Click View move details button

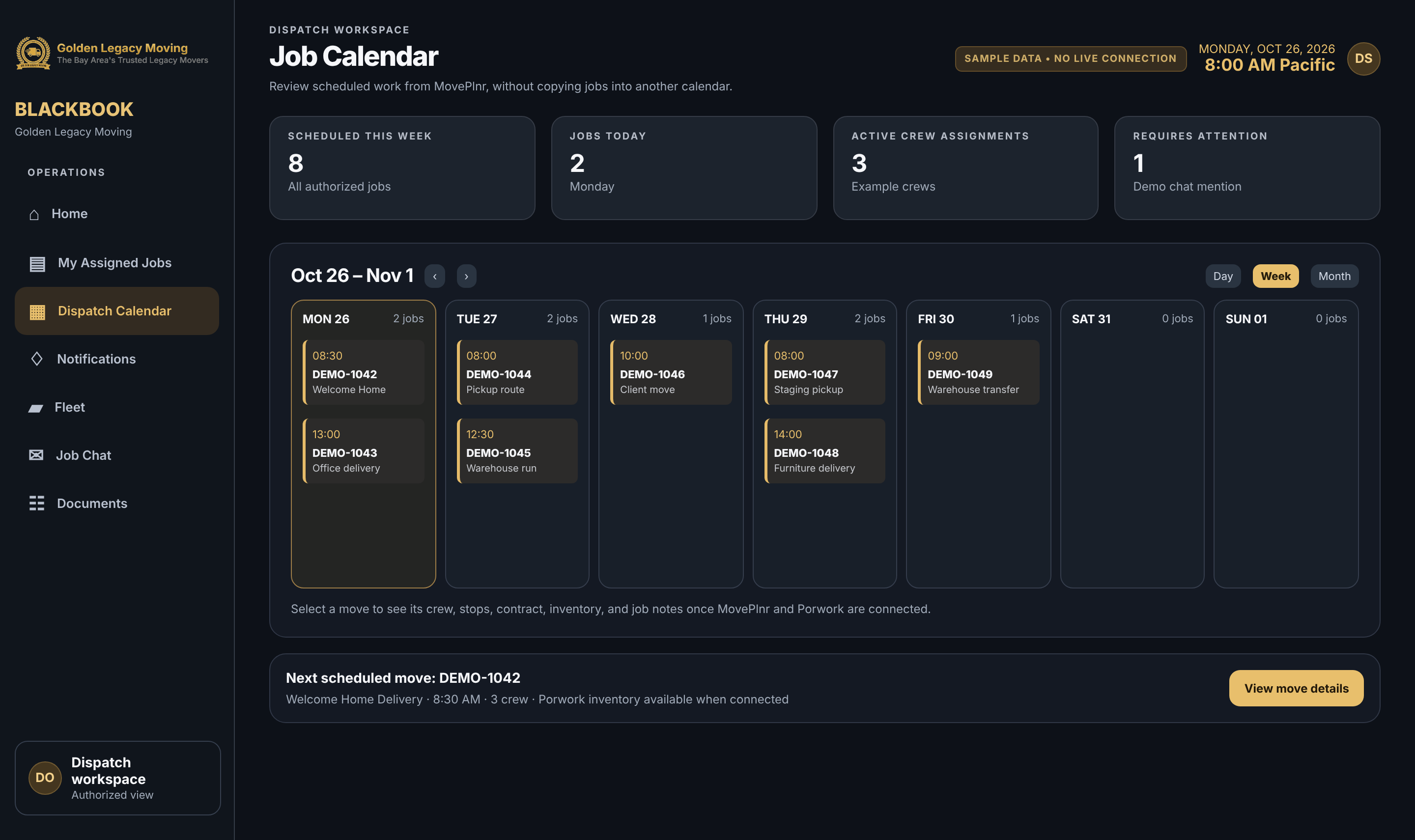[x=1296, y=688]
